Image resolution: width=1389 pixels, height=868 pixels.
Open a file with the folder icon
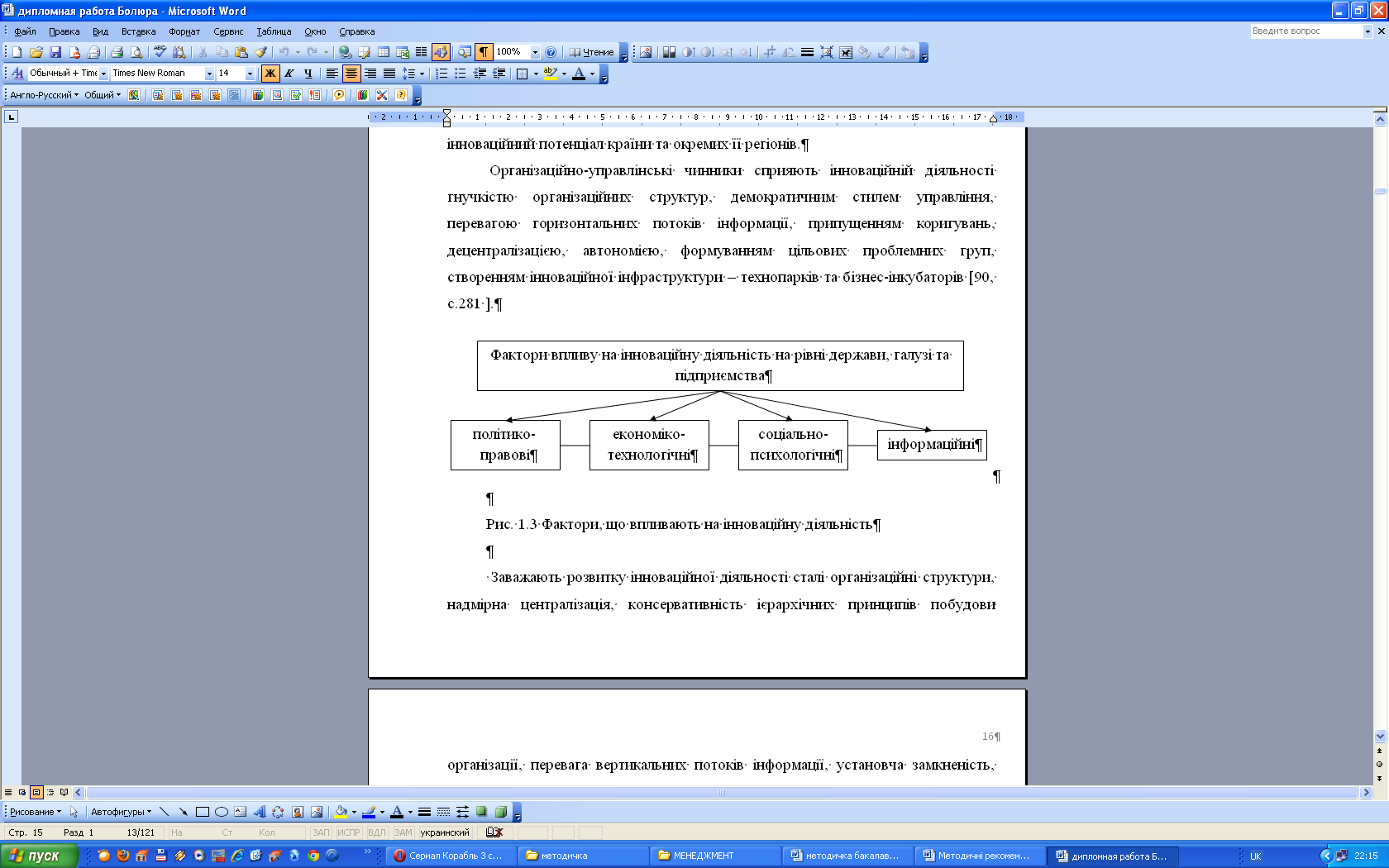point(36,52)
